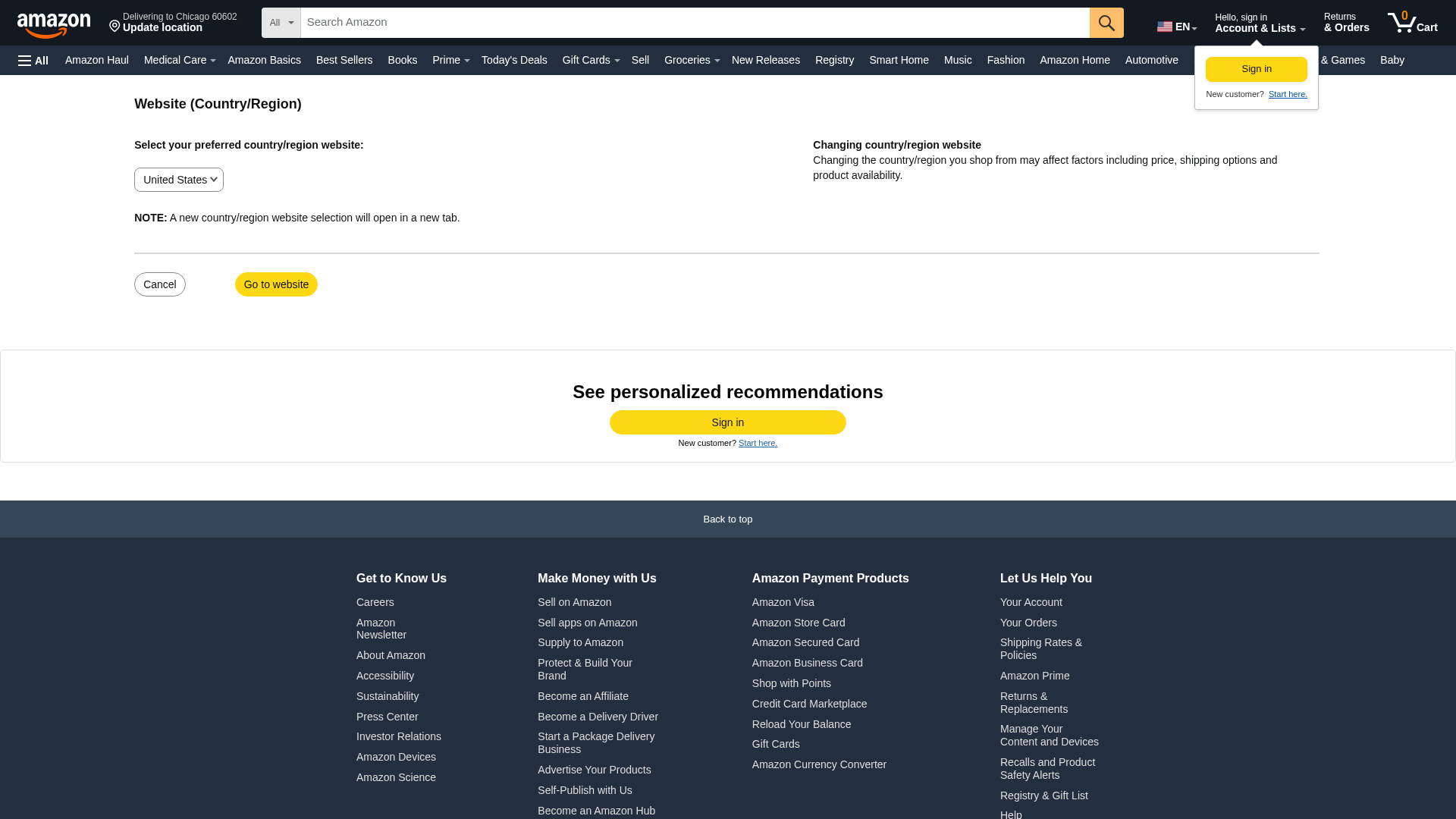
Task: Open Investor Relations footer link
Action: pos(399,736)
